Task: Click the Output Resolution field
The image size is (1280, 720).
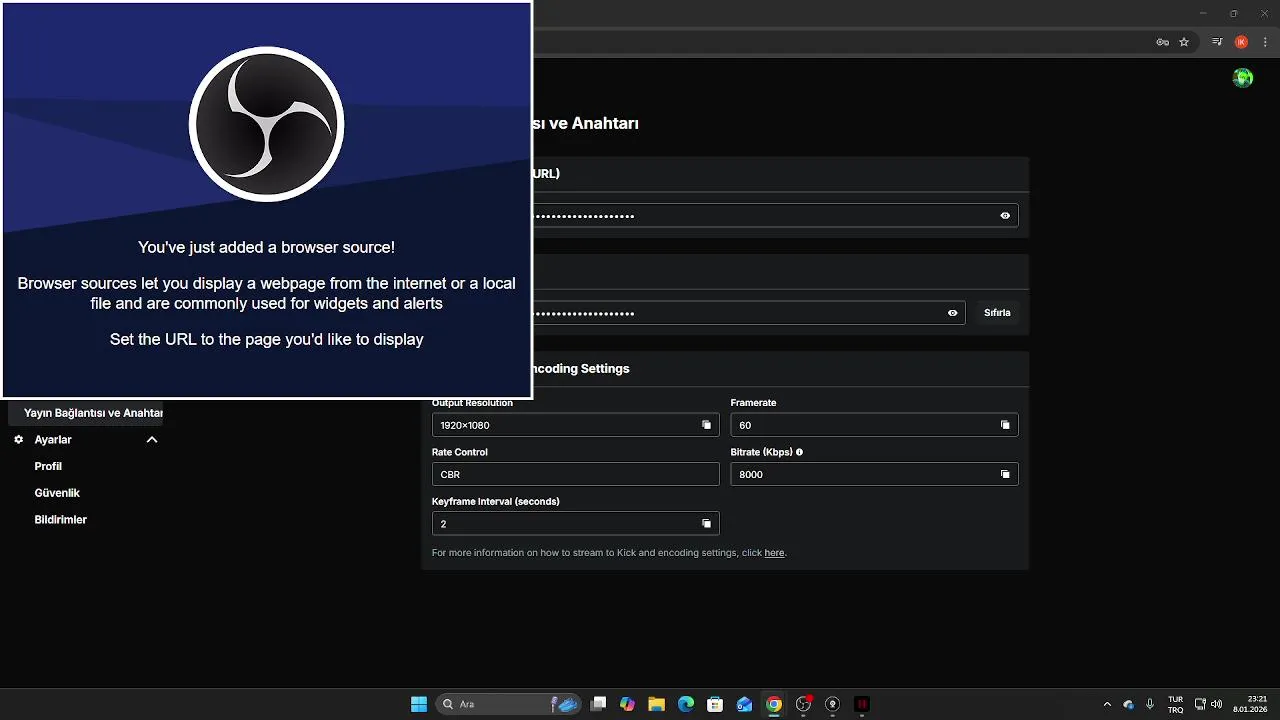Action: tap(575, 425)
